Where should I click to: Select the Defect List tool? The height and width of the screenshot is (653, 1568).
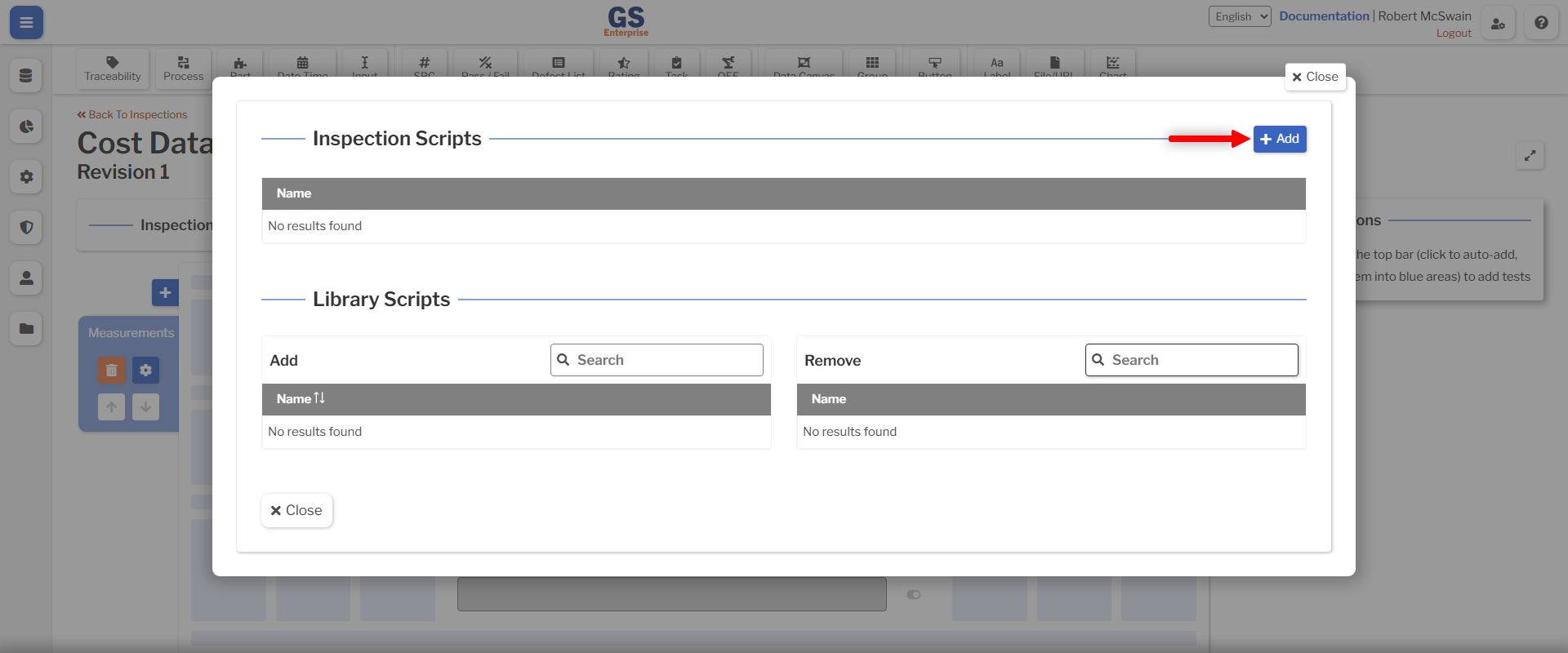click(559, 65)
